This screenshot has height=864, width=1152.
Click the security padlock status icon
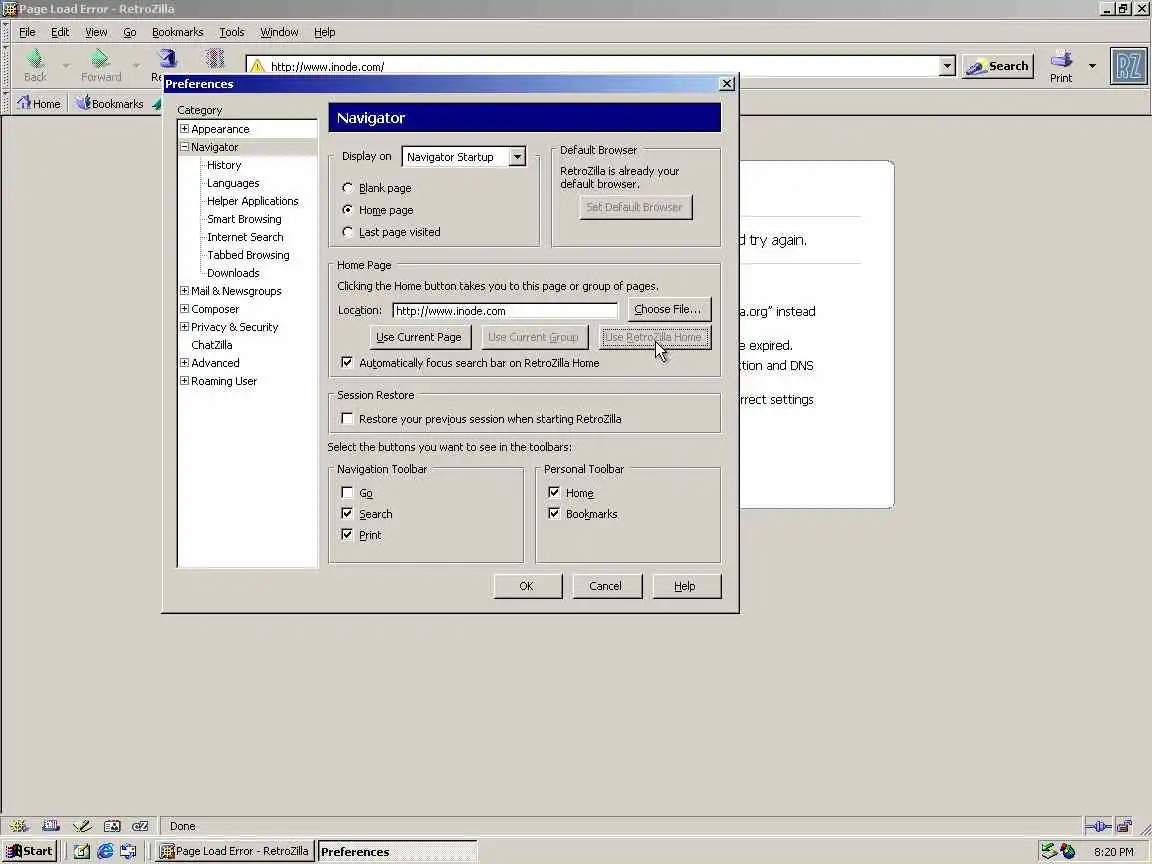1124,827
